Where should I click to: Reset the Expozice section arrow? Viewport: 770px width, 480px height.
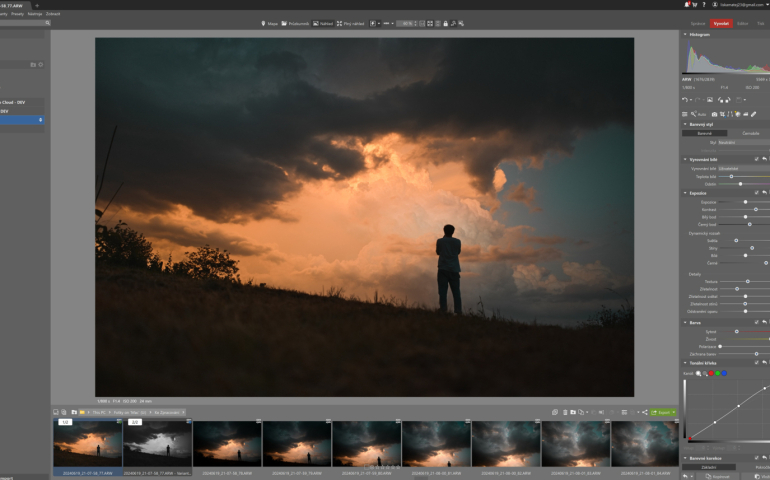click(764, 193)
